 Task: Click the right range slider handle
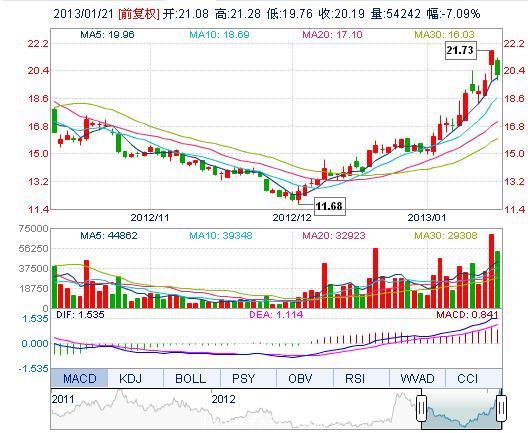pos(501,408)
